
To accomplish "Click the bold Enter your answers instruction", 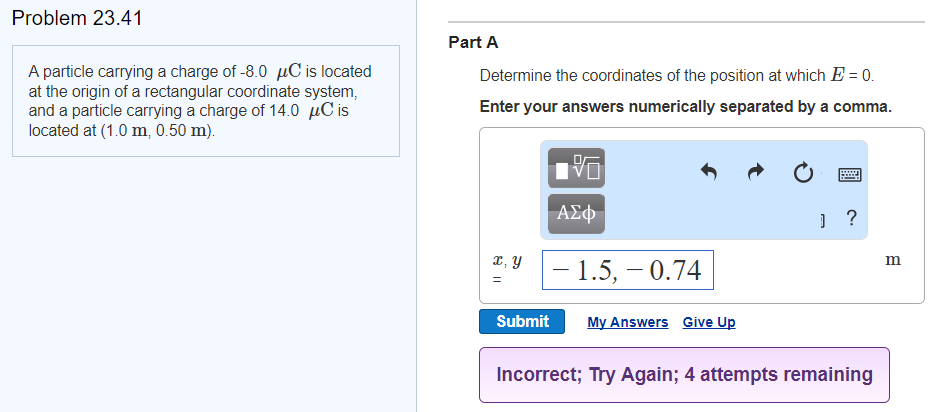I will tap(686, 107).
